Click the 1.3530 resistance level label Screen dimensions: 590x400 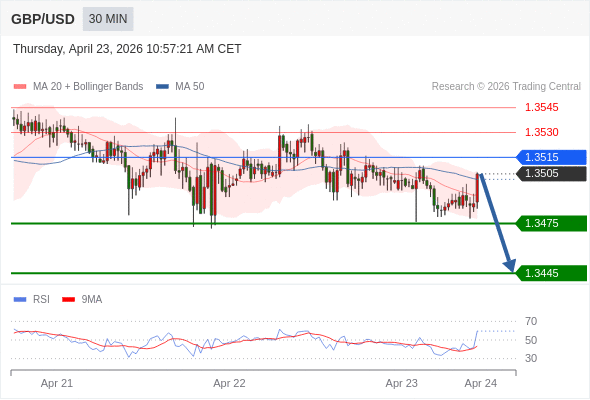click(x=541, y=132)
